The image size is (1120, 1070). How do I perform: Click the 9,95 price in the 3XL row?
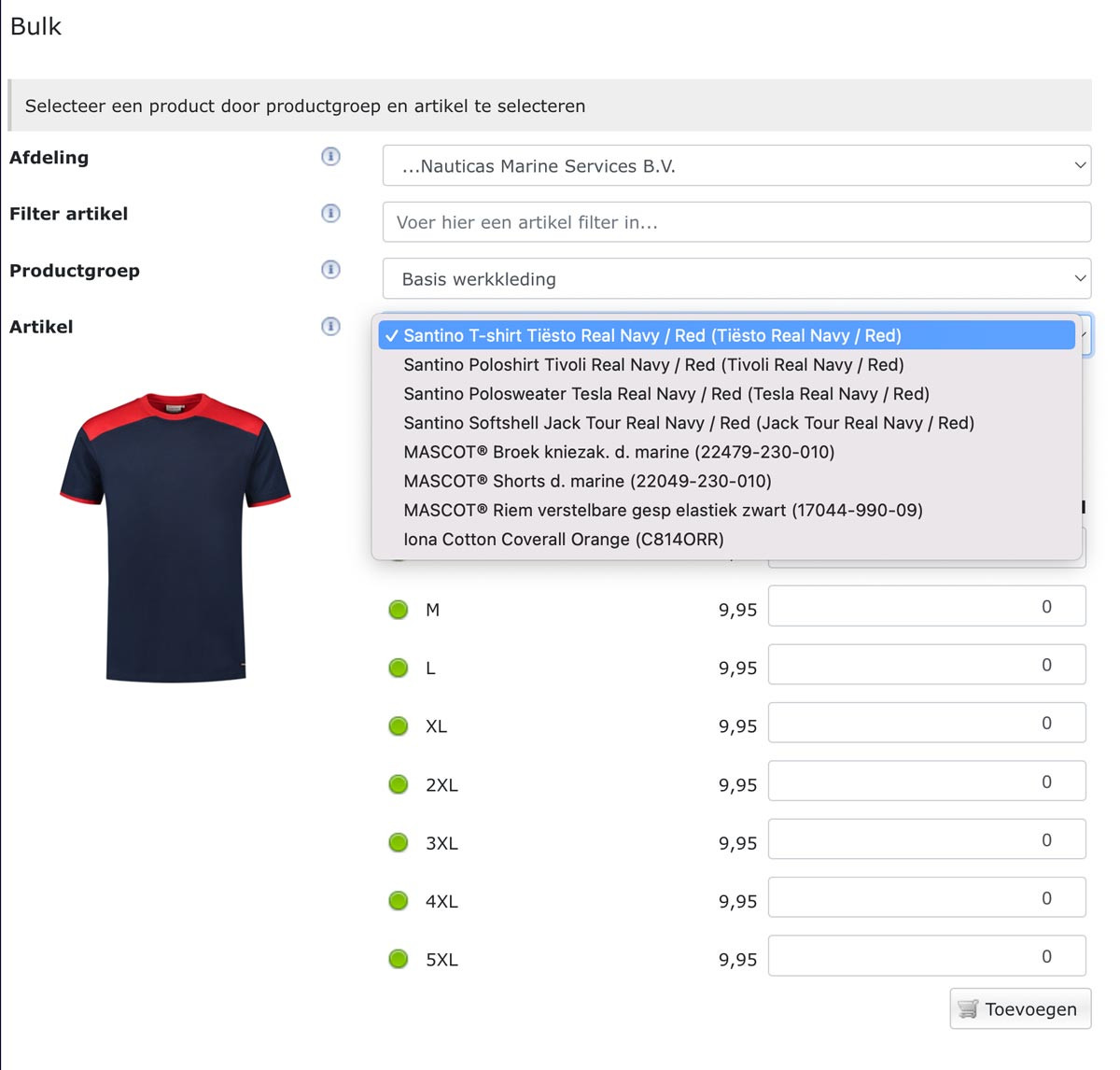pos(737,843)
